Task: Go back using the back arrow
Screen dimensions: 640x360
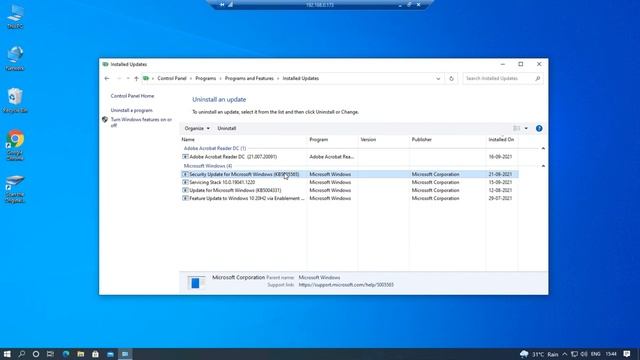Action: point(107,78)
